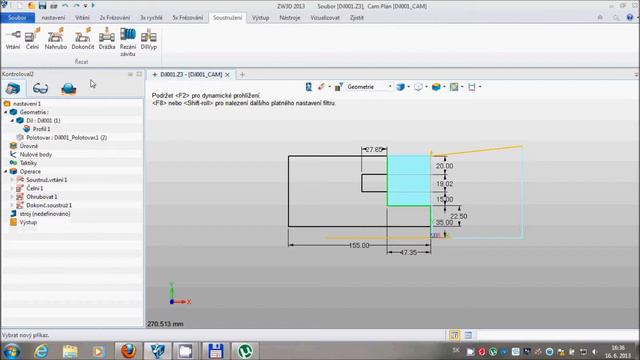640x360 pixels.
Task: Select the Výstup tree item
Action: click(28, 222)
